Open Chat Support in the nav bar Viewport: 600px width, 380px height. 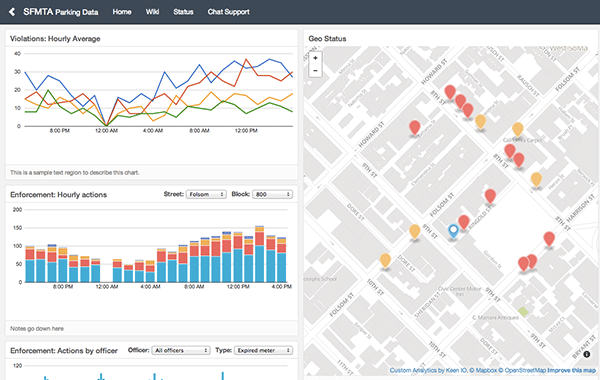pyautogui.click(x=228, y=12)
